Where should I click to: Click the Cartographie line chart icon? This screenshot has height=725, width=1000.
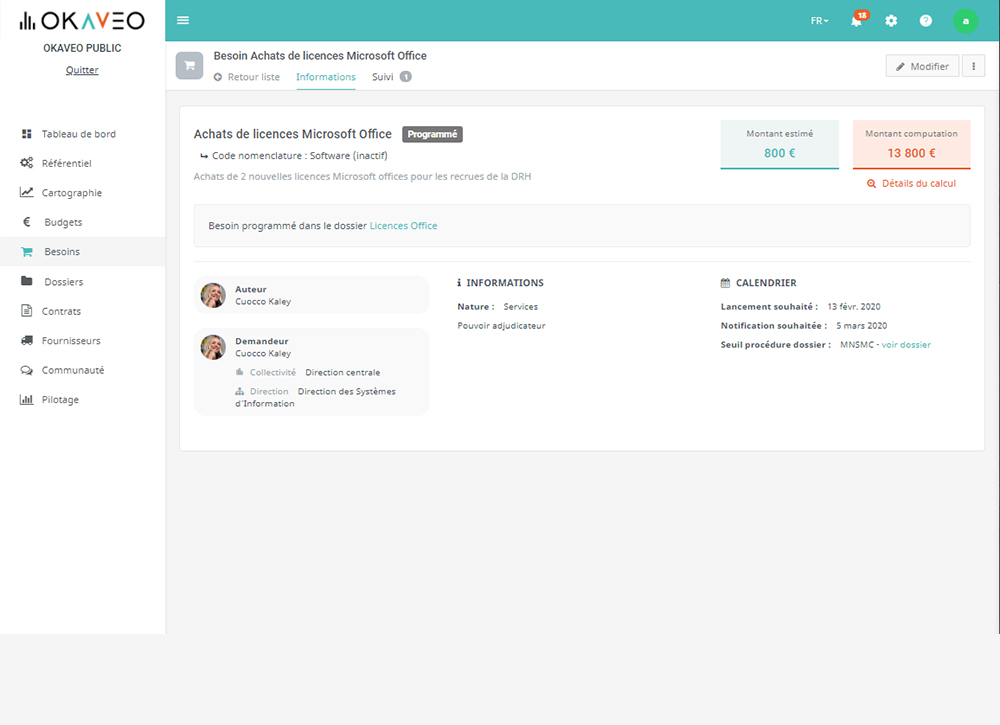click(x=26, y=192)
